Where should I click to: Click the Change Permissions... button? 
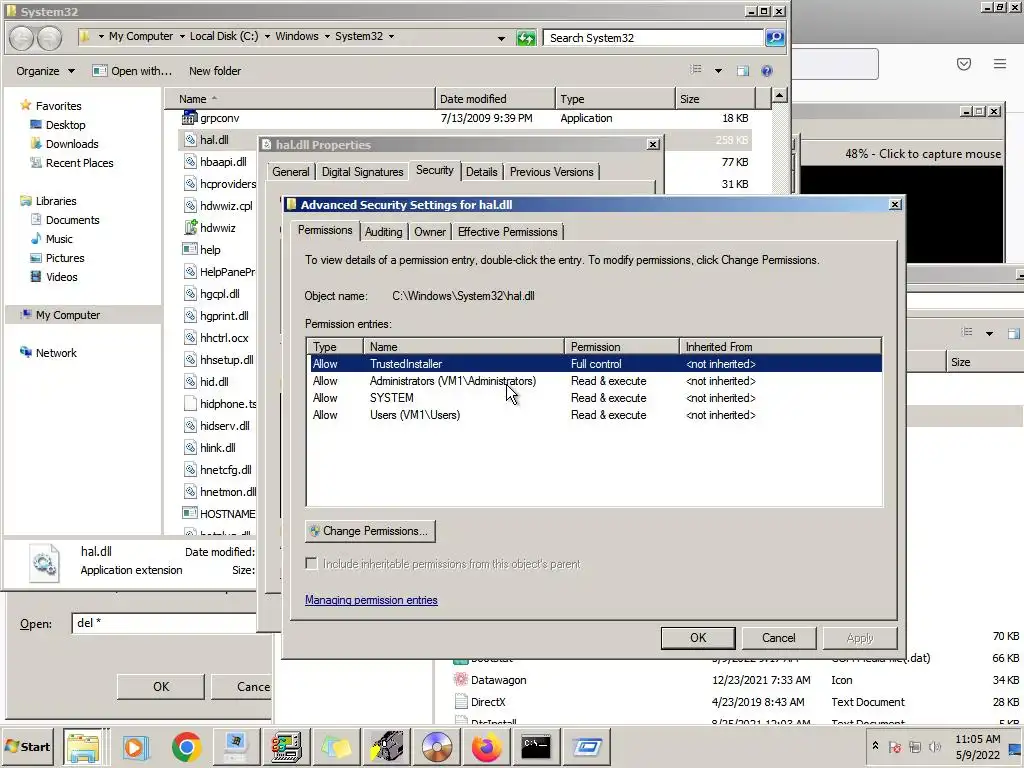coord(370,531)
